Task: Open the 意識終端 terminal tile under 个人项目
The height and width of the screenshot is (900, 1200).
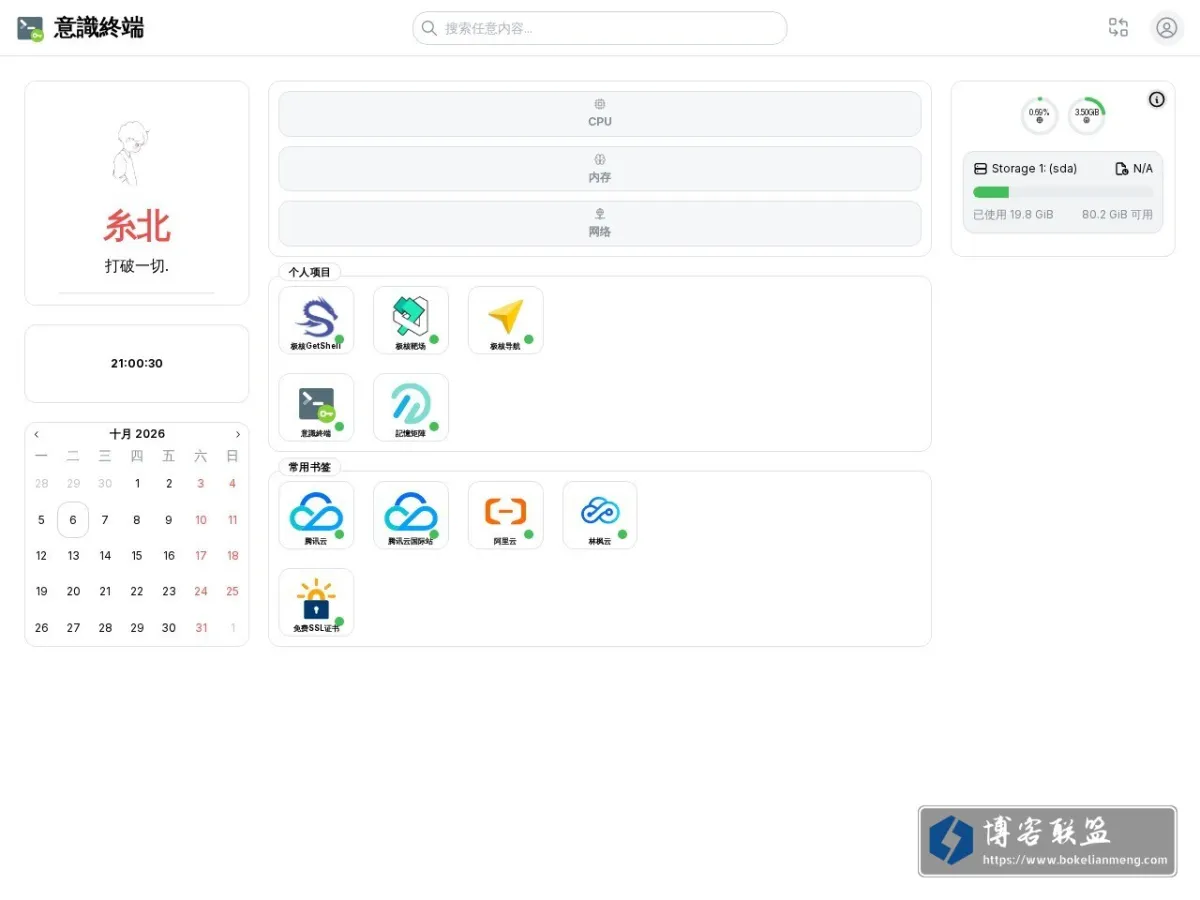Action: [x=316, y=407]
